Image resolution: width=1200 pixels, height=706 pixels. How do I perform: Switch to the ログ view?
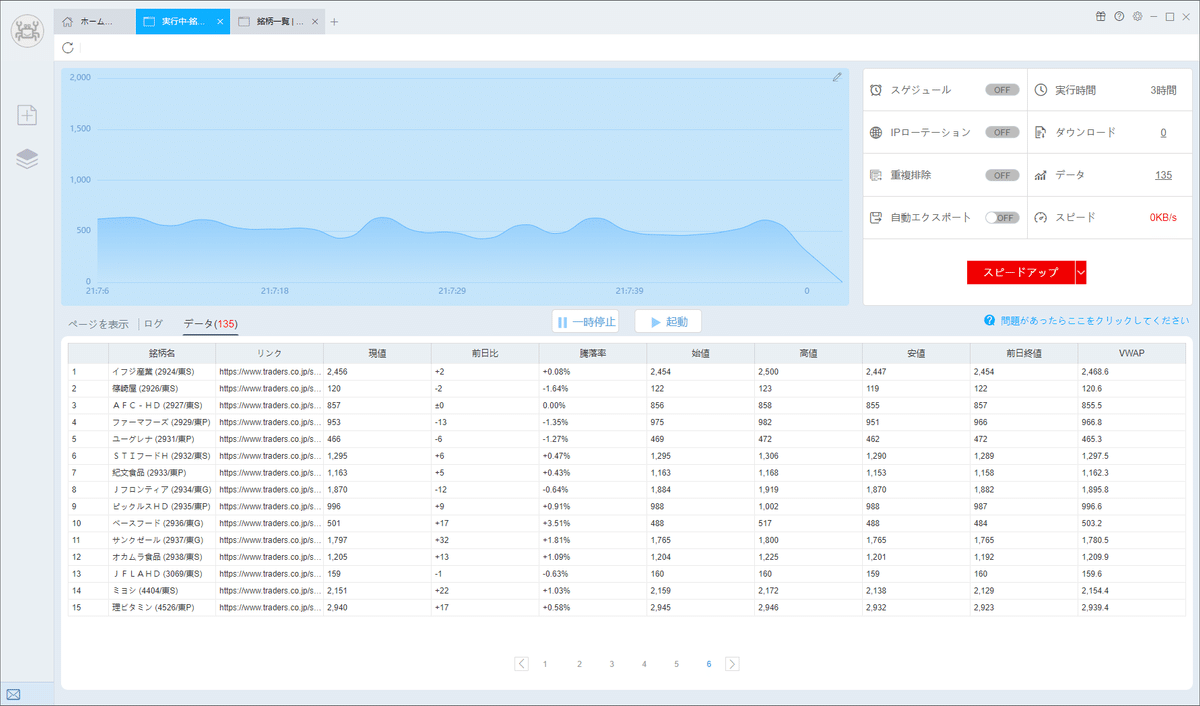pos(153,324)
